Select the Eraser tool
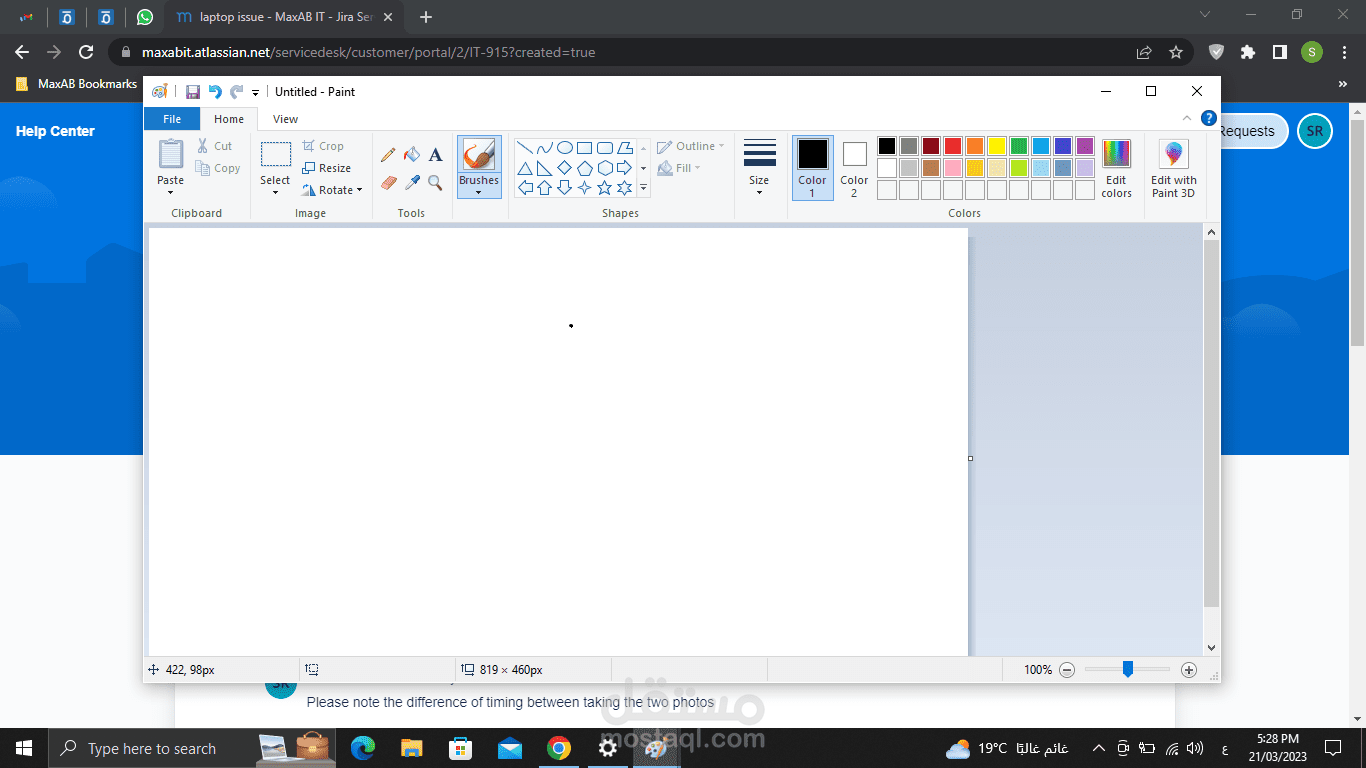 389,182
